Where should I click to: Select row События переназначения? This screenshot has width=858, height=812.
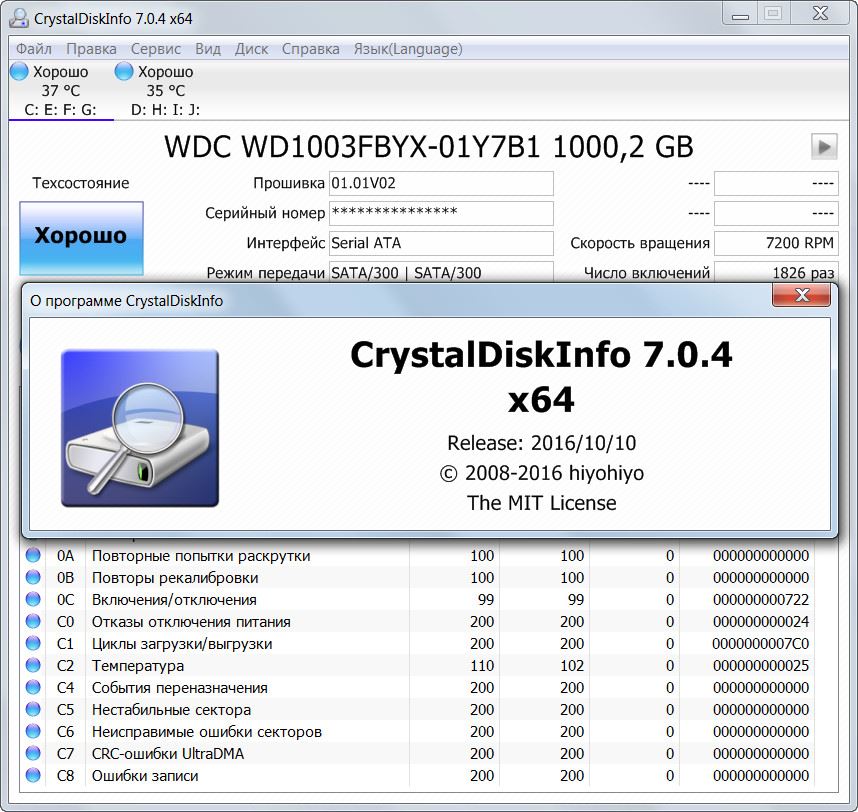click(x=418, y=687)
